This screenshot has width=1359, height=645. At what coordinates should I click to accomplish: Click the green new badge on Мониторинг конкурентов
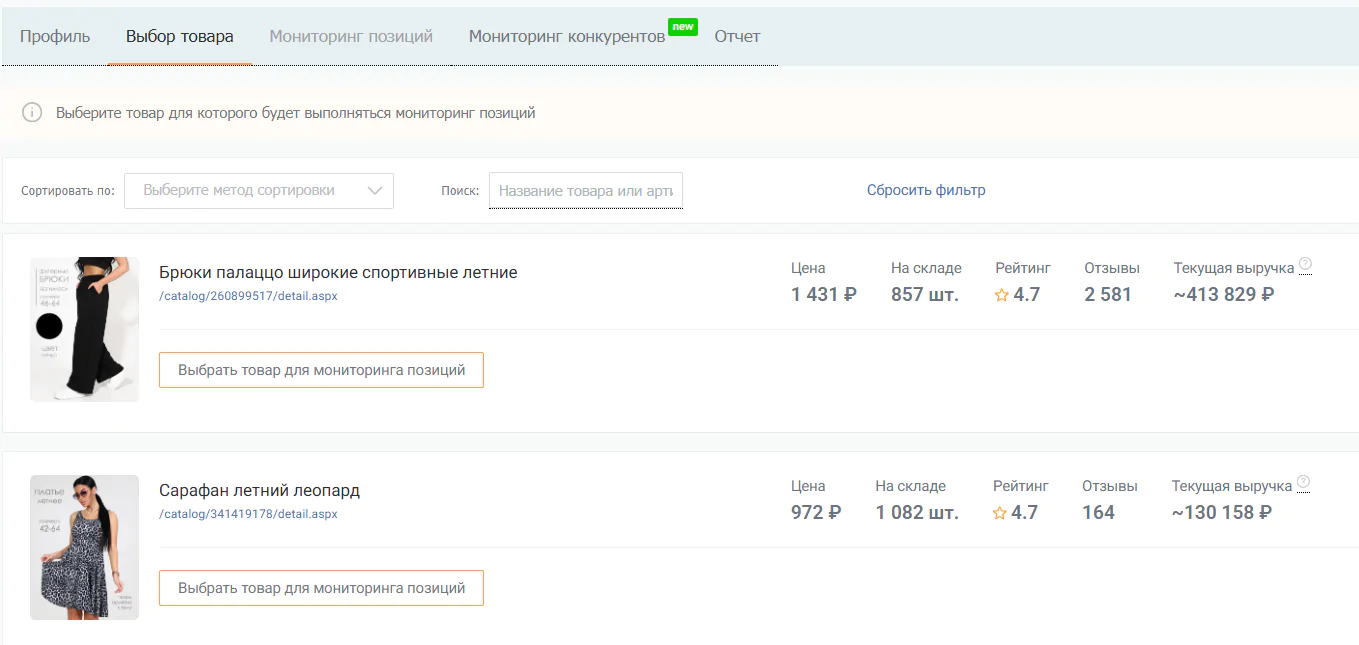[683, 27]
